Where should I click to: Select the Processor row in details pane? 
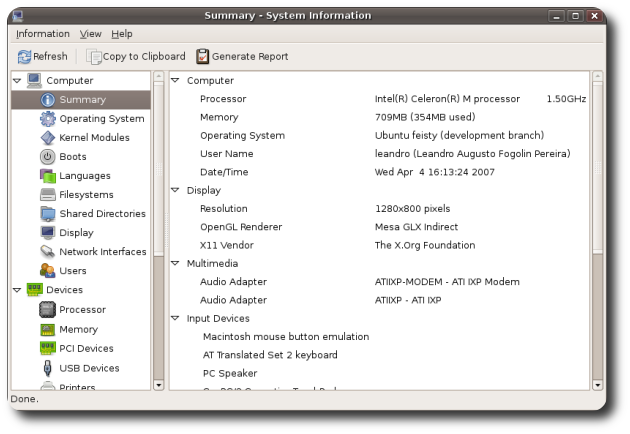[x=379, y=99]
